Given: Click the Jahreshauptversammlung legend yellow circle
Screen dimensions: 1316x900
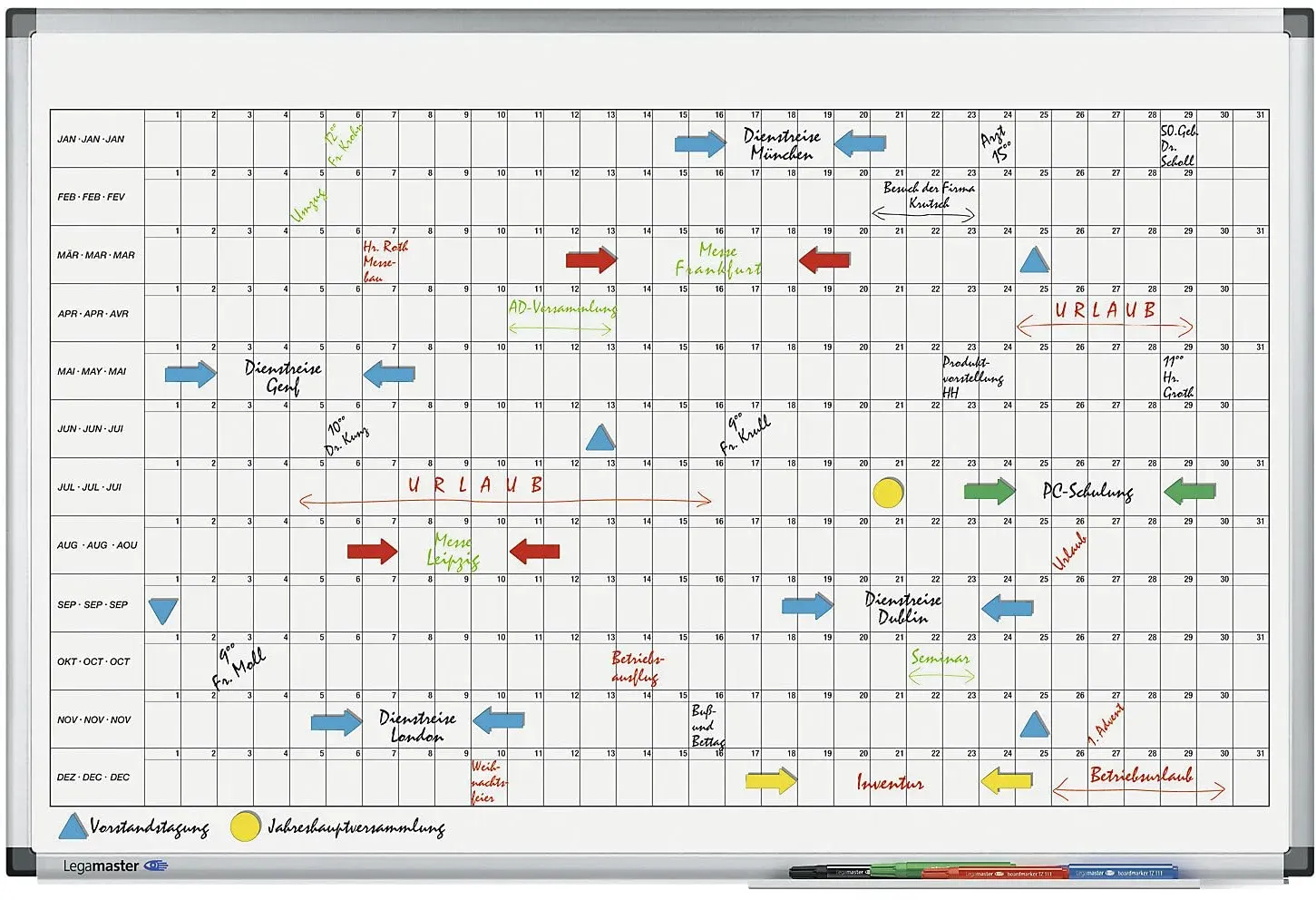Looking at the screenshot, I should pyautogui.click(x=245, y=826).
